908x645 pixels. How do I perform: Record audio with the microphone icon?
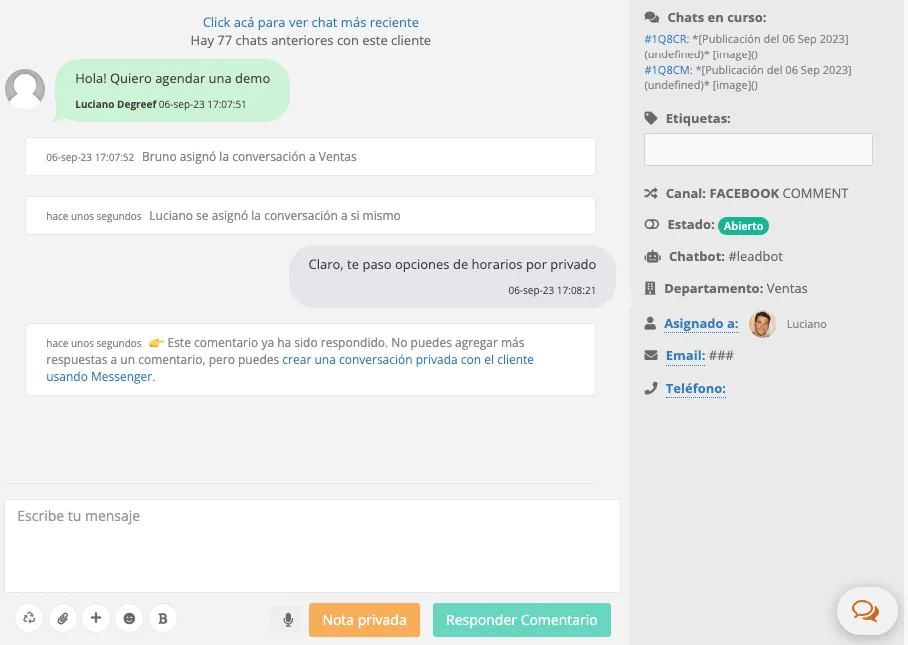(x=288, y=620)
